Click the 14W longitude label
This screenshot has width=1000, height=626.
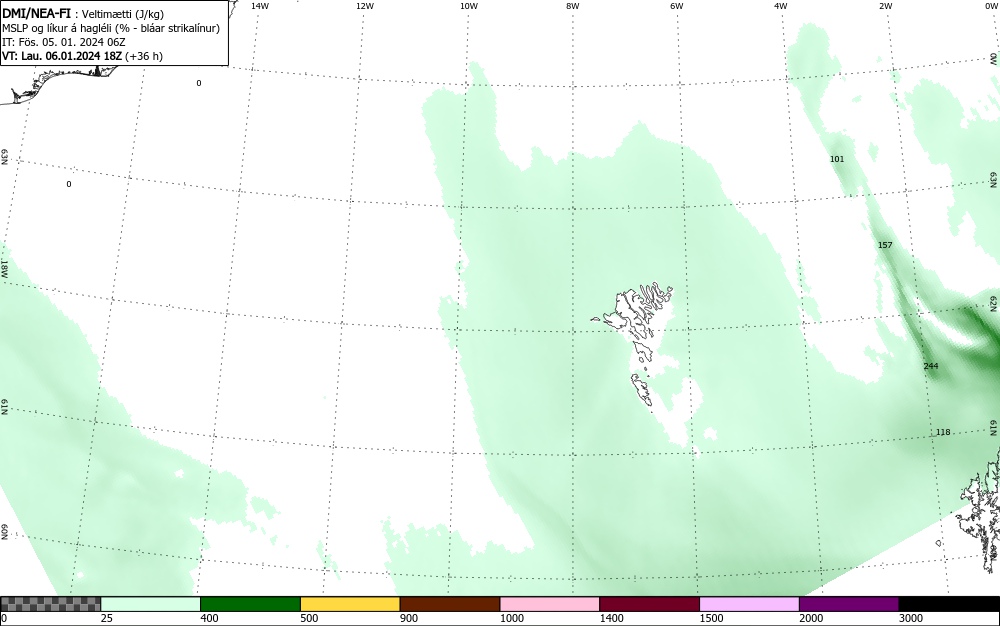(260, 6)
